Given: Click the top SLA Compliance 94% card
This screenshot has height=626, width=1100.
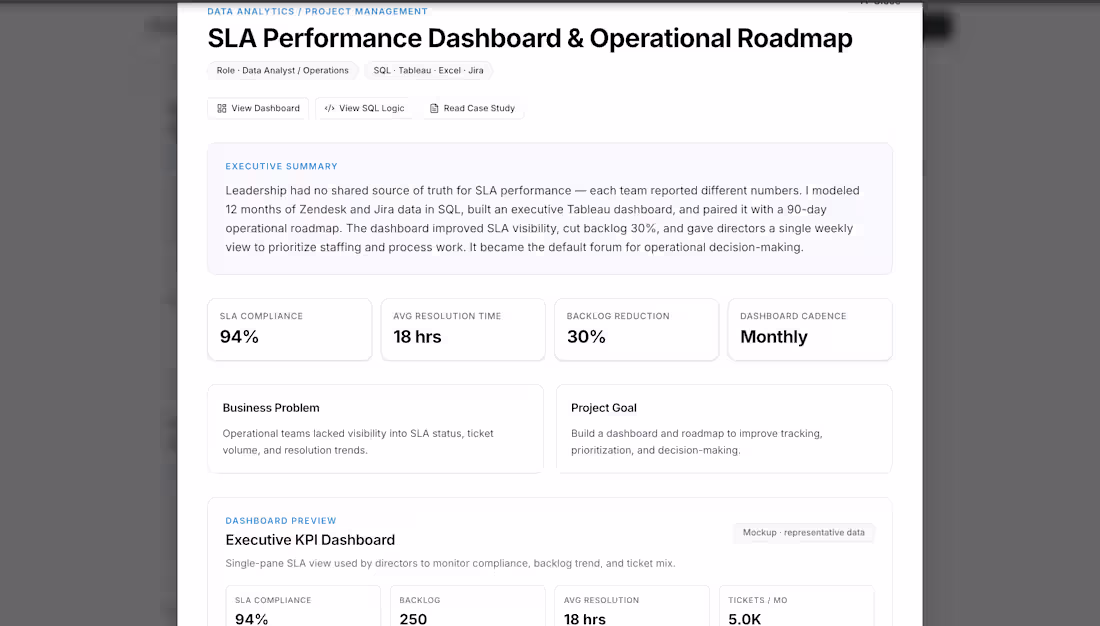Looking at the screenshot, I should 290,329.
